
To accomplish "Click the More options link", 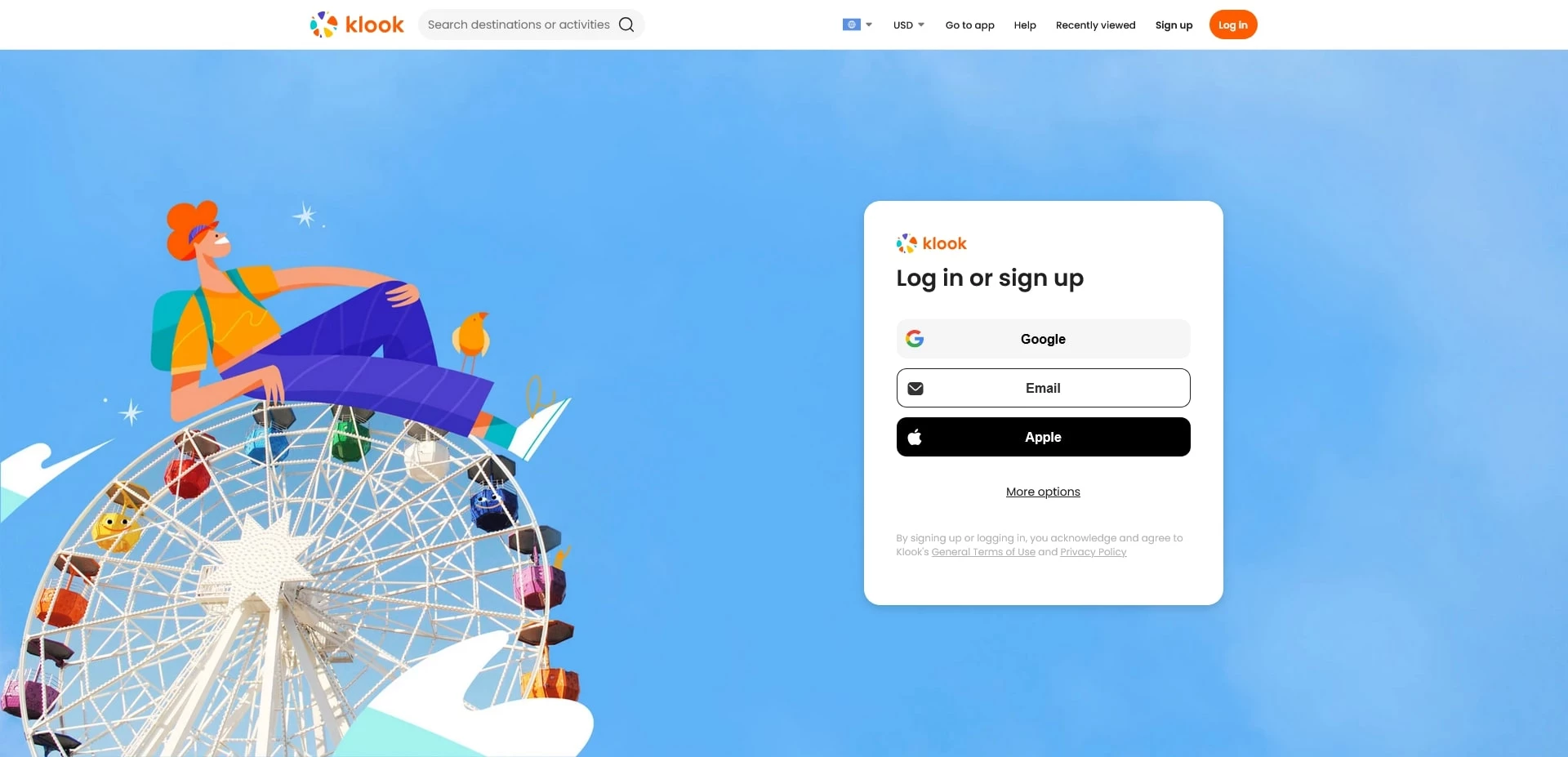I will (1043, 492).
